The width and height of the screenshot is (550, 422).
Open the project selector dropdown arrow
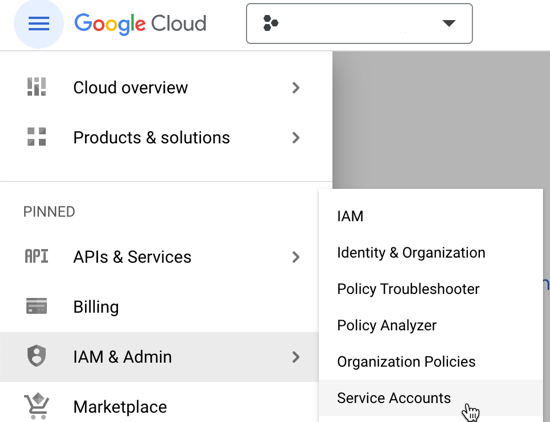pos(449,23)
